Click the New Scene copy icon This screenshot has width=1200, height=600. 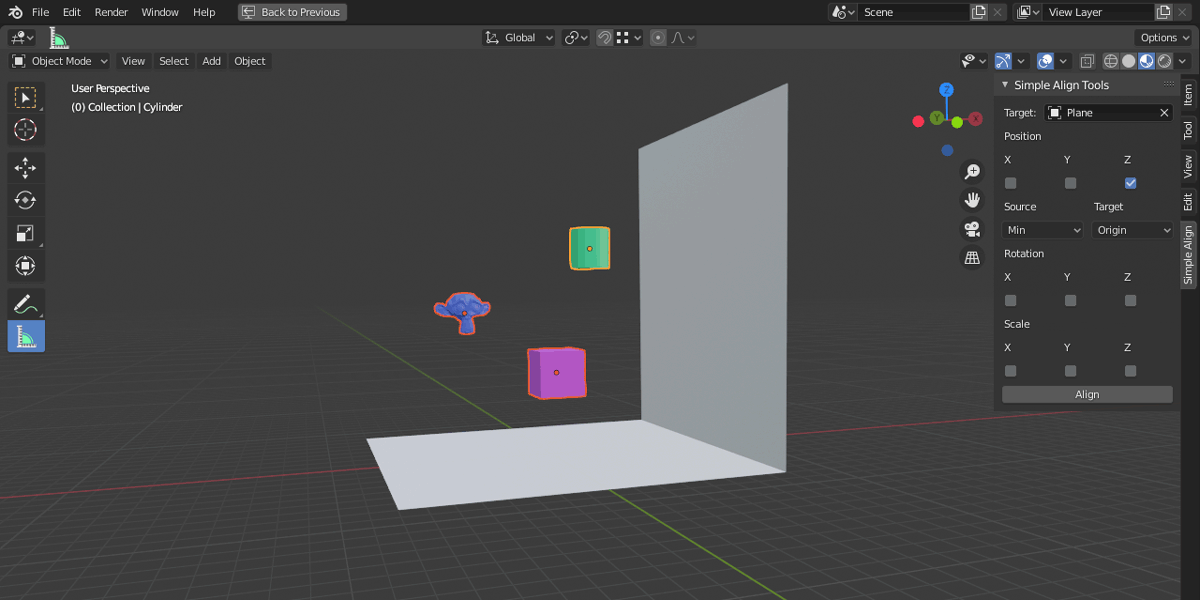[x=979, y=12]
